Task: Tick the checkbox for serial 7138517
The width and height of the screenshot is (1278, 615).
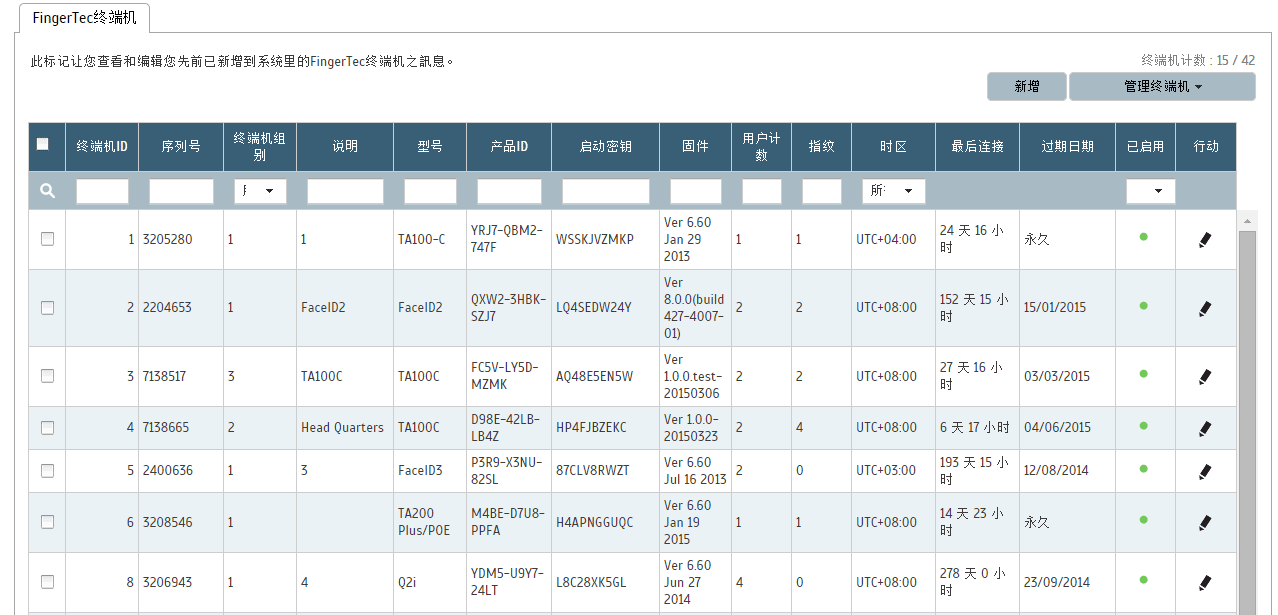Action: tap(47, 376)
